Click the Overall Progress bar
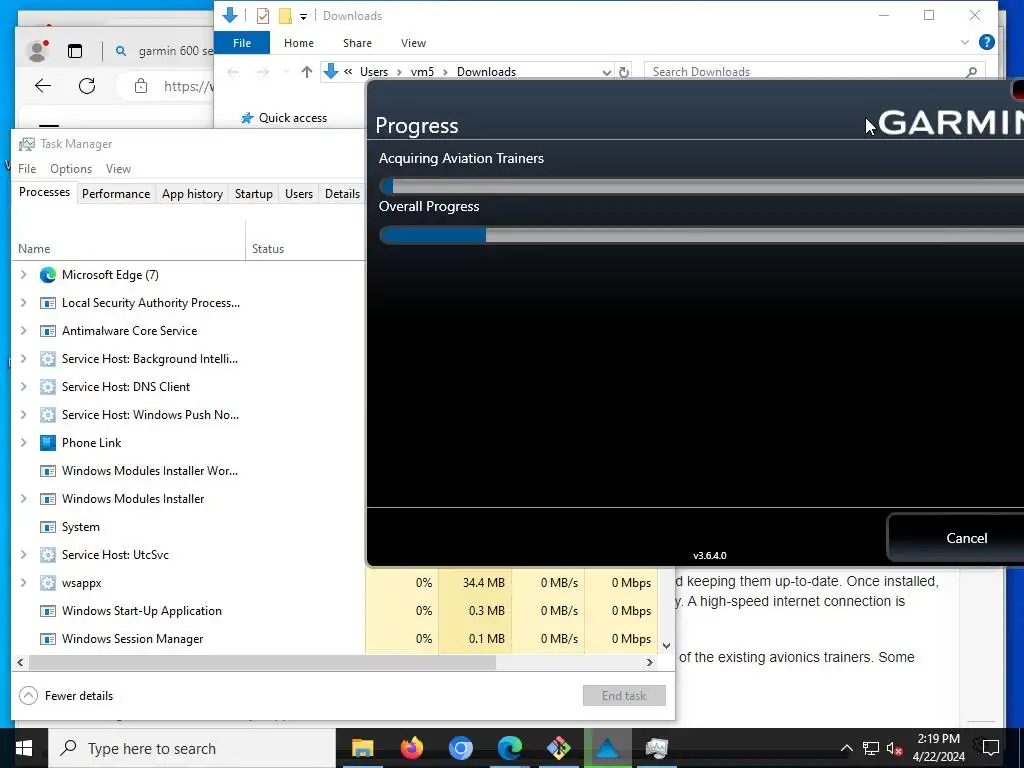The image size is (1024, 768). (x=701, y=235)
